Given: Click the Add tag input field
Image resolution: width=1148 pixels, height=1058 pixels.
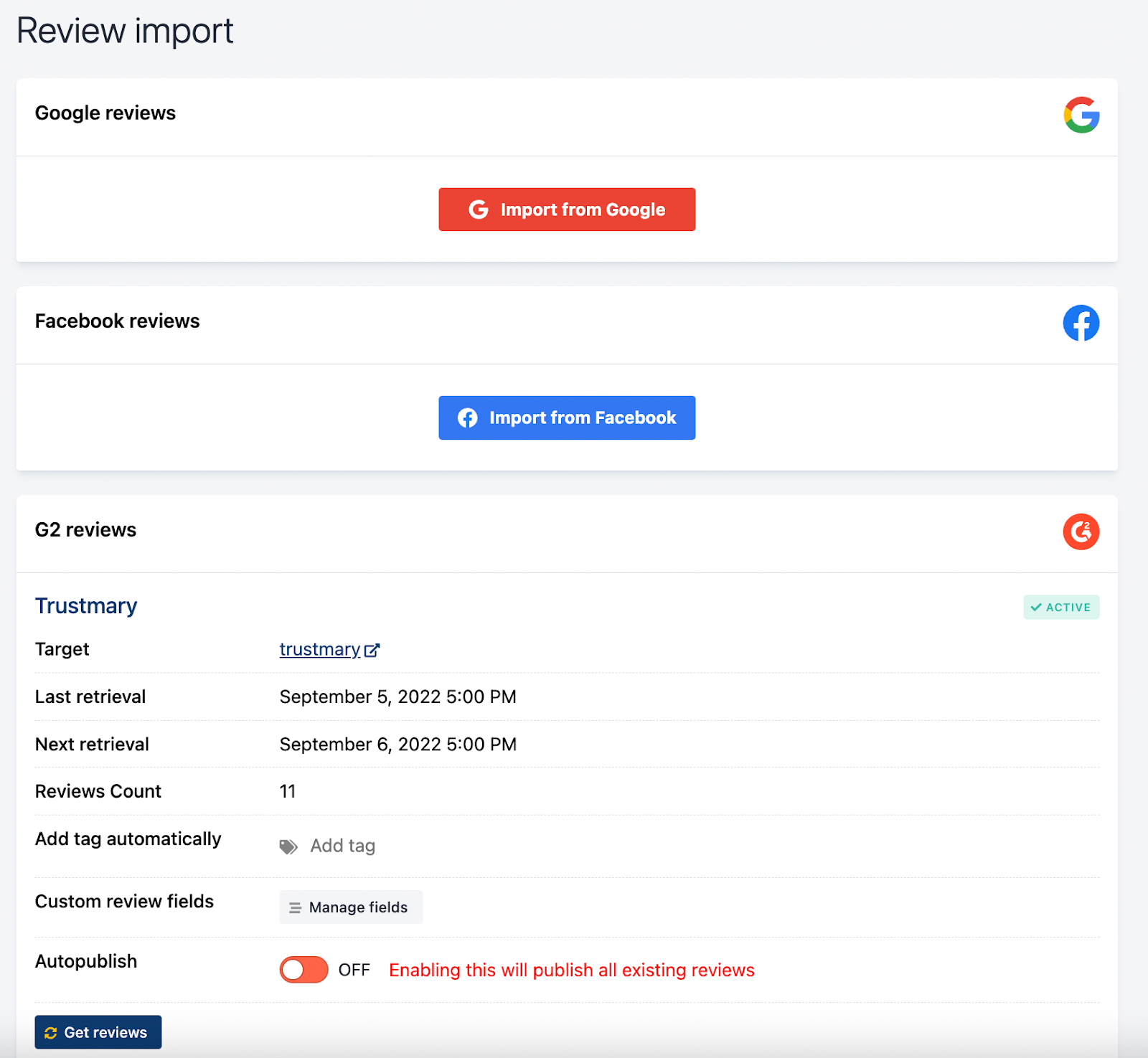Looking at the screenshot, I should 343,846.
